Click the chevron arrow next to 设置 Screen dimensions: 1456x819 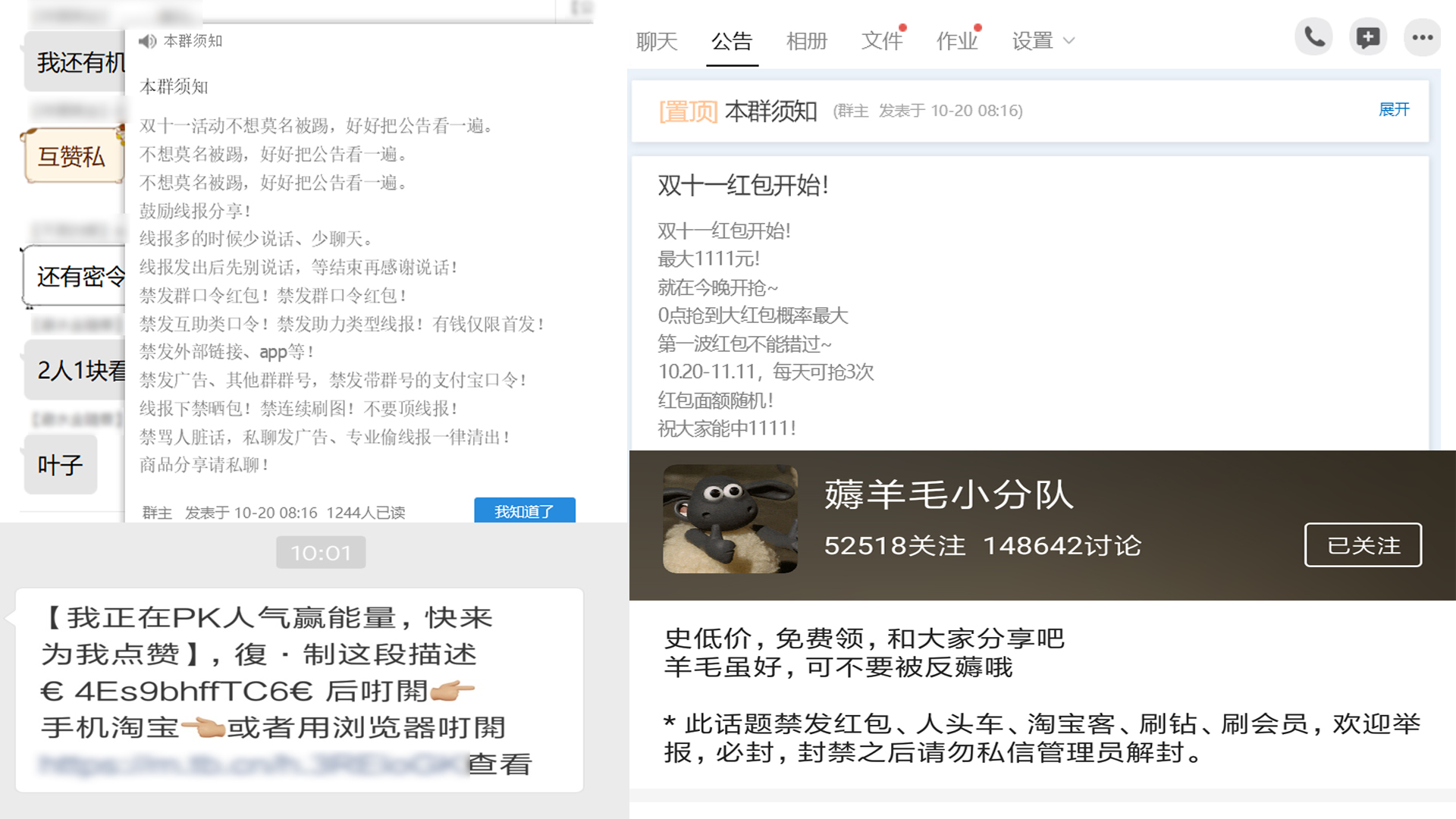(x=1069, y=41)
